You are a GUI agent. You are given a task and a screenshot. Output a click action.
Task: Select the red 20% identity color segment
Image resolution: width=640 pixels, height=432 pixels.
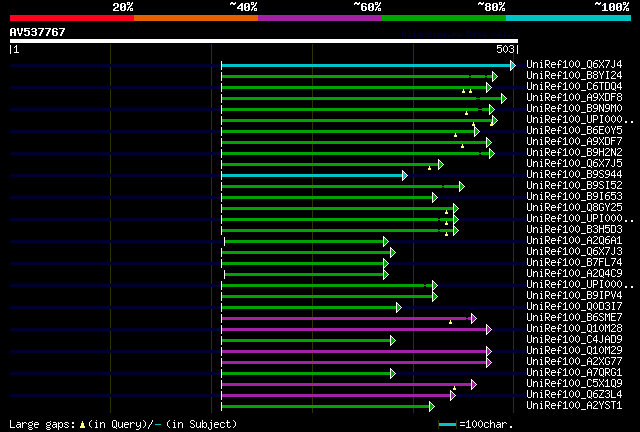tap(72, 18)
